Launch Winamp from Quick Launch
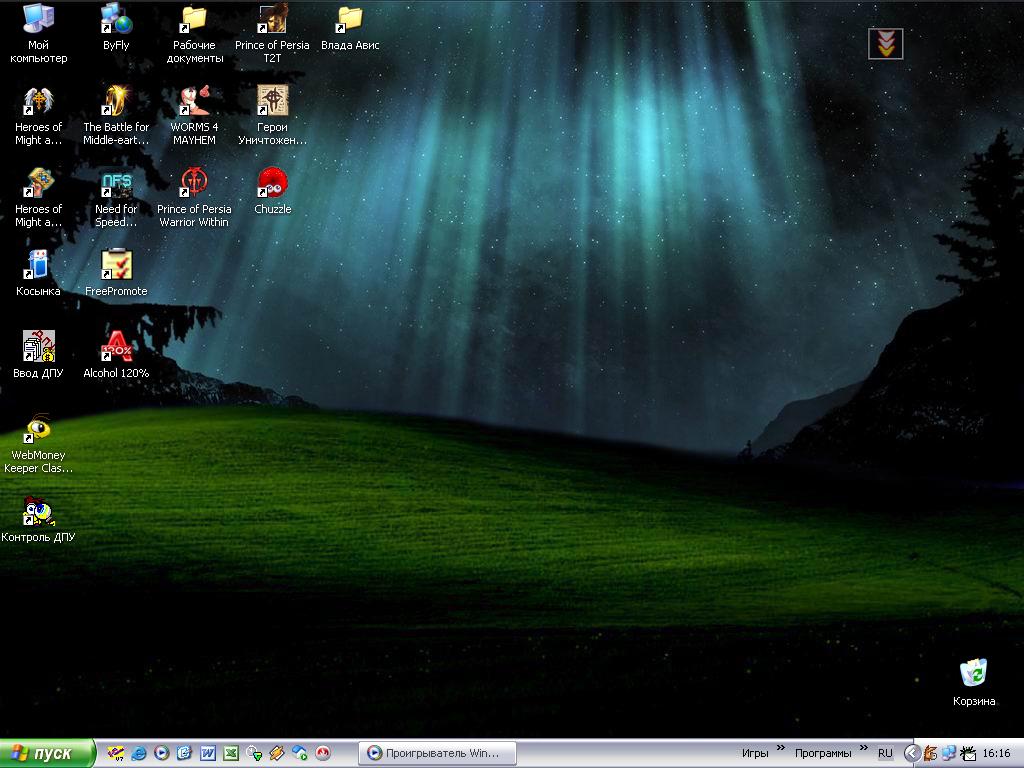 (277, 753)
